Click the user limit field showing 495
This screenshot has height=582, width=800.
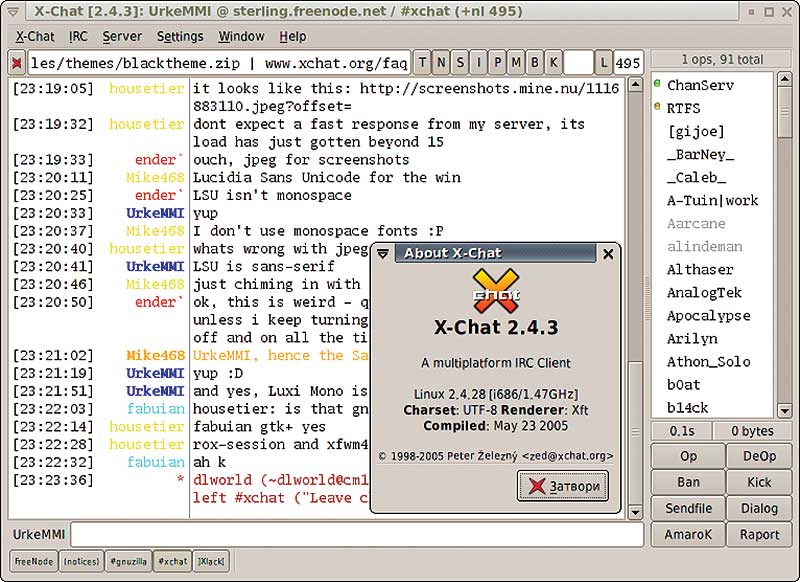pyautogui.click(x=628, y=63)
